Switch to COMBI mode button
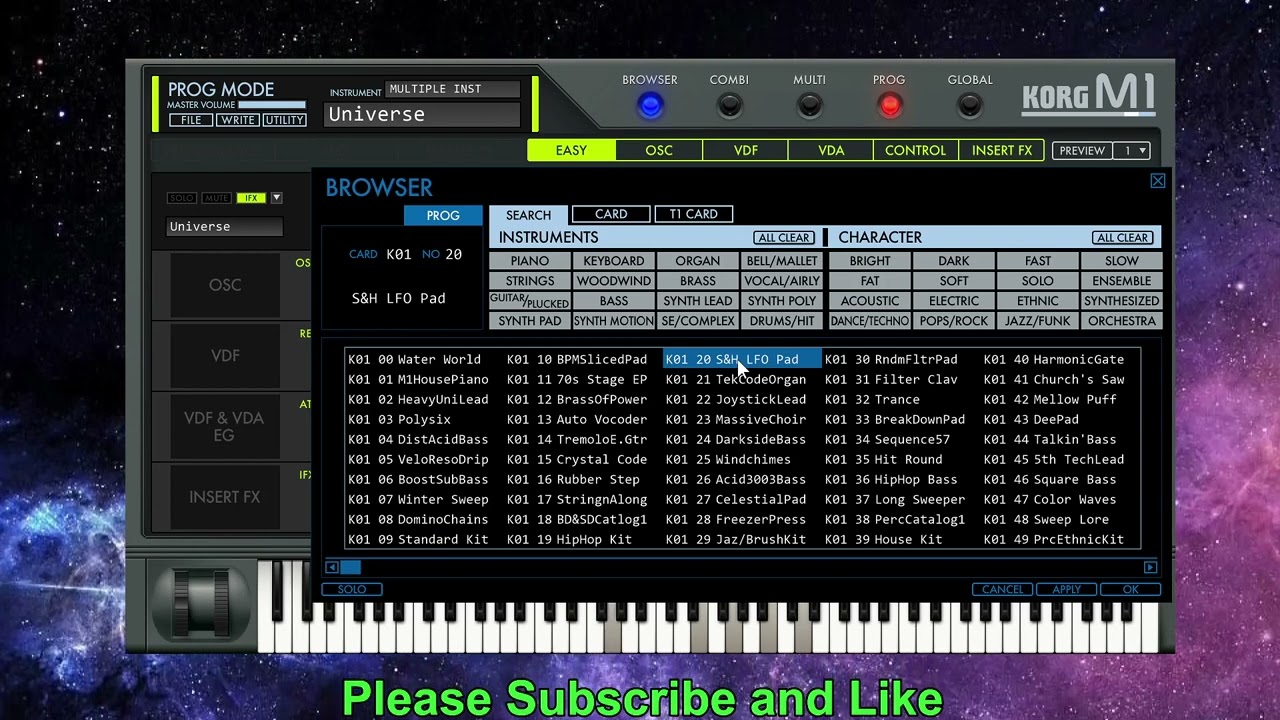 [x=730, y=105]
